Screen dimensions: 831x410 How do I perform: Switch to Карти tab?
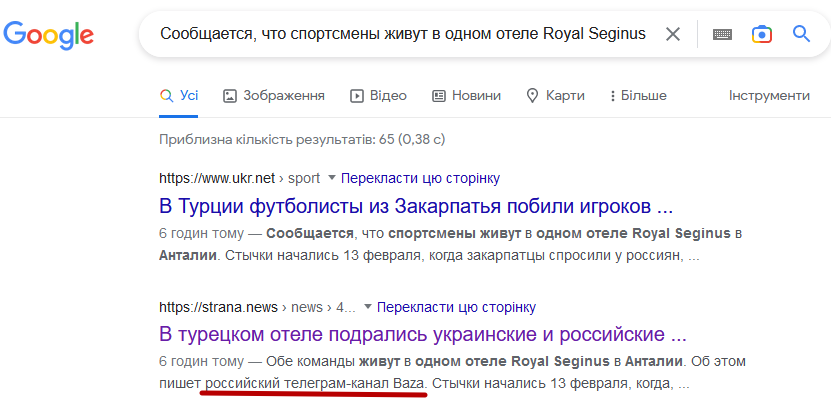tap(555, 96)
